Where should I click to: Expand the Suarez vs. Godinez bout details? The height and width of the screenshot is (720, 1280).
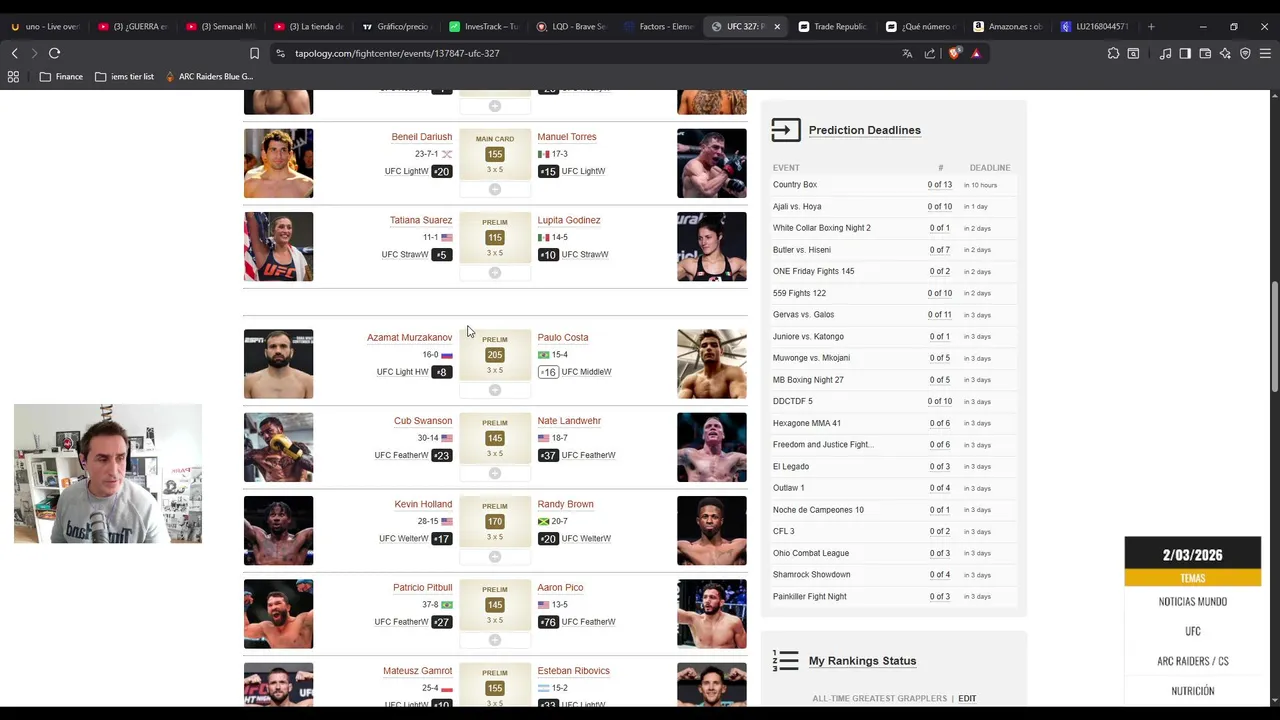click(x=494, y=272)
